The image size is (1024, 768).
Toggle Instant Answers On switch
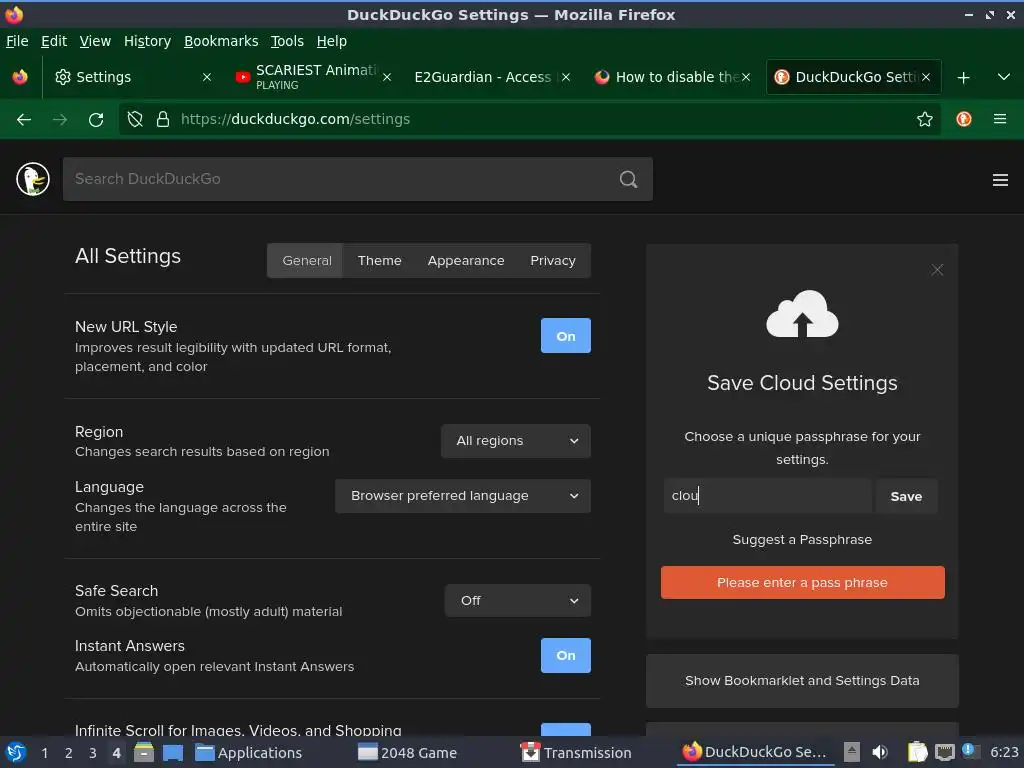click(x=566, y=655)
